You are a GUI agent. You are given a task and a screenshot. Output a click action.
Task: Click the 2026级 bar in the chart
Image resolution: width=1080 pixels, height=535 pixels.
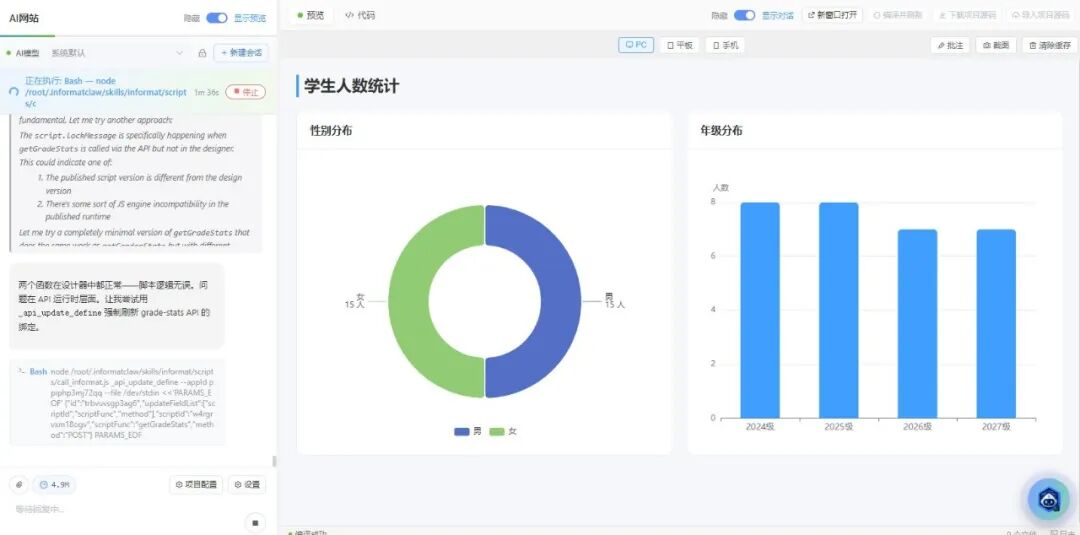pyautogui.click(x=917, y=324)
